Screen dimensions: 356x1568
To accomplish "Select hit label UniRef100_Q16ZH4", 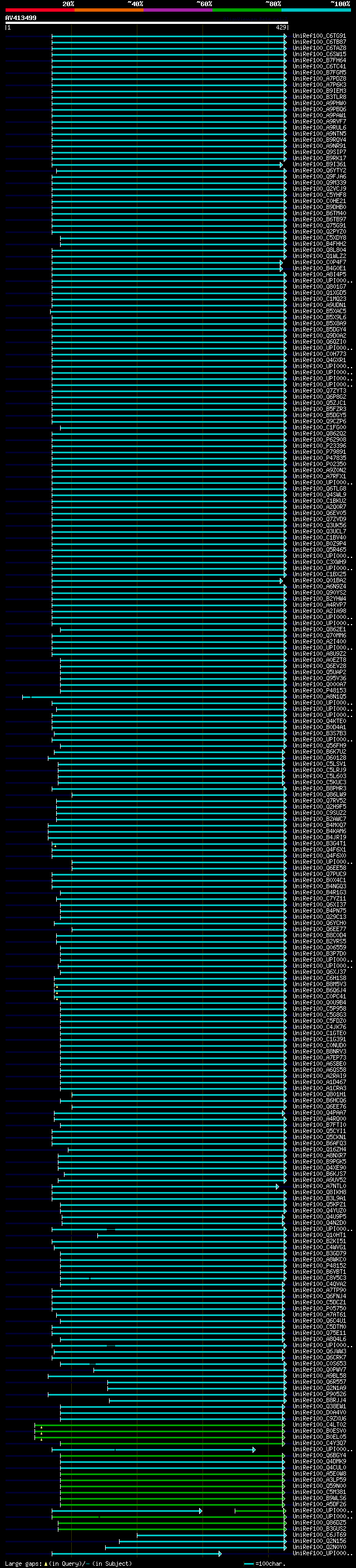I will point(319,1150).
